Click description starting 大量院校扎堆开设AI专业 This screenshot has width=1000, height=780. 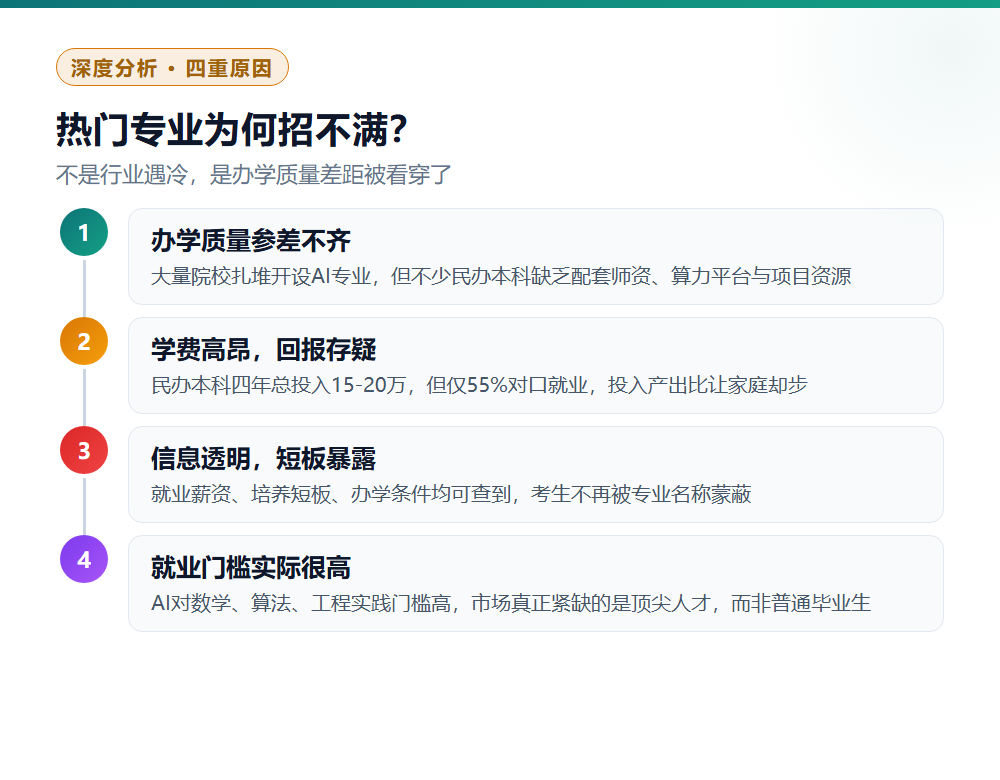point(501,276)
